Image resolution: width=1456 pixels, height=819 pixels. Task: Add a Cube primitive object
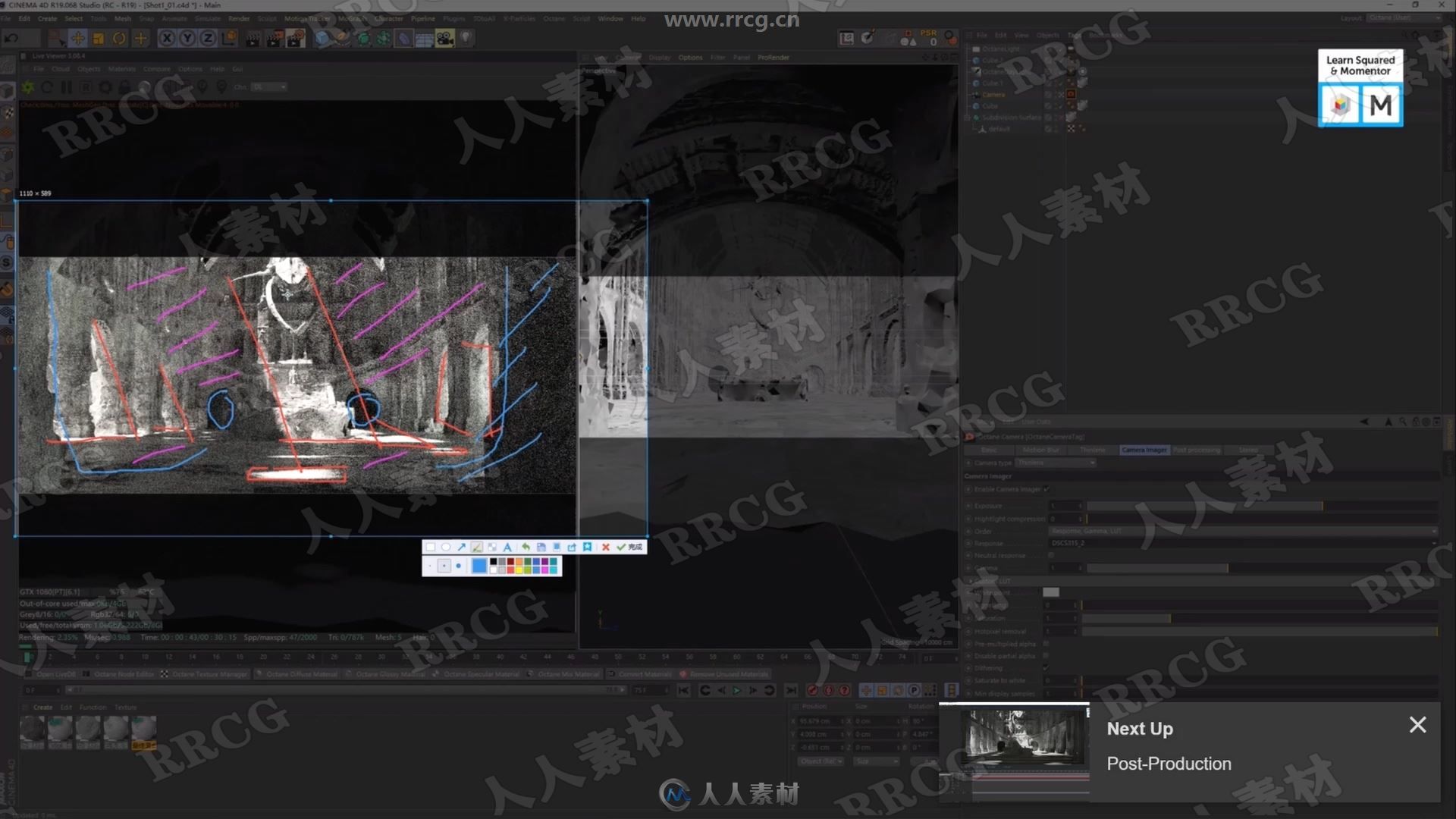point(322,38)
